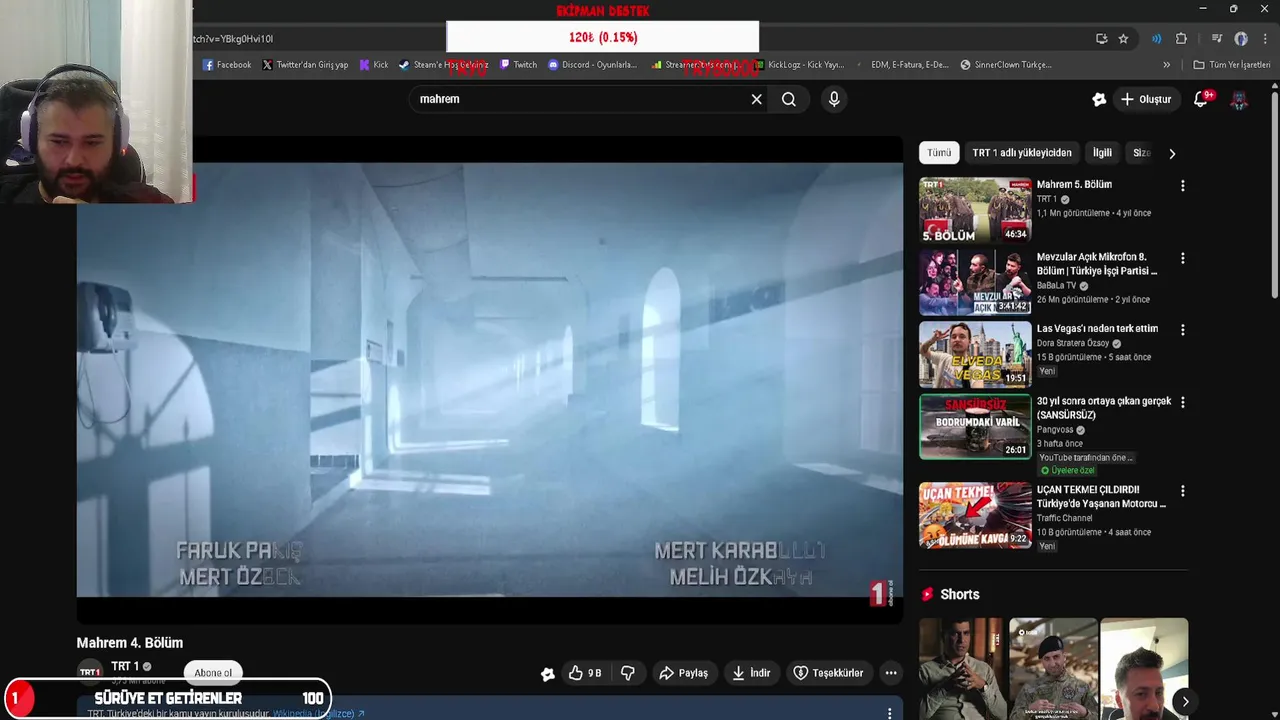Image resolution: width=1280 pixels, height=720 pixels.
Task: Submit search with the magnifier icon
Action: (789, 99)
